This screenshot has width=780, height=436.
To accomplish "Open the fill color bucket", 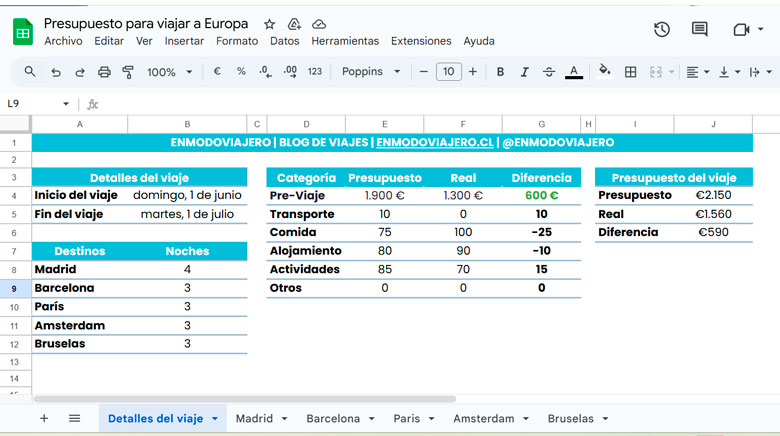I will tap(604, 71).
